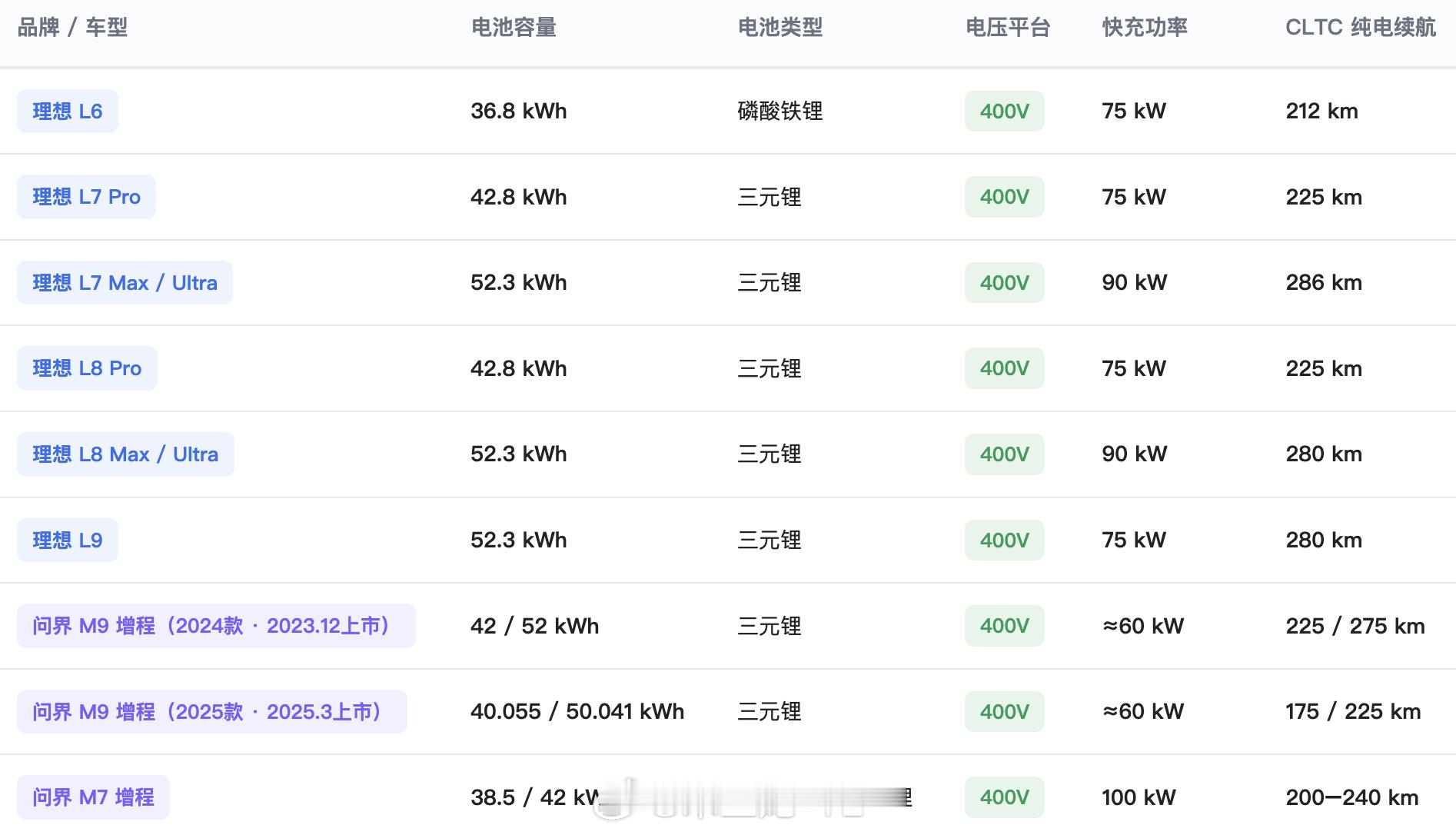This screenshot has width=1456, height=835.
Task: Click 三元锂 in the 理想 L9 row
Action: [770, 541]
